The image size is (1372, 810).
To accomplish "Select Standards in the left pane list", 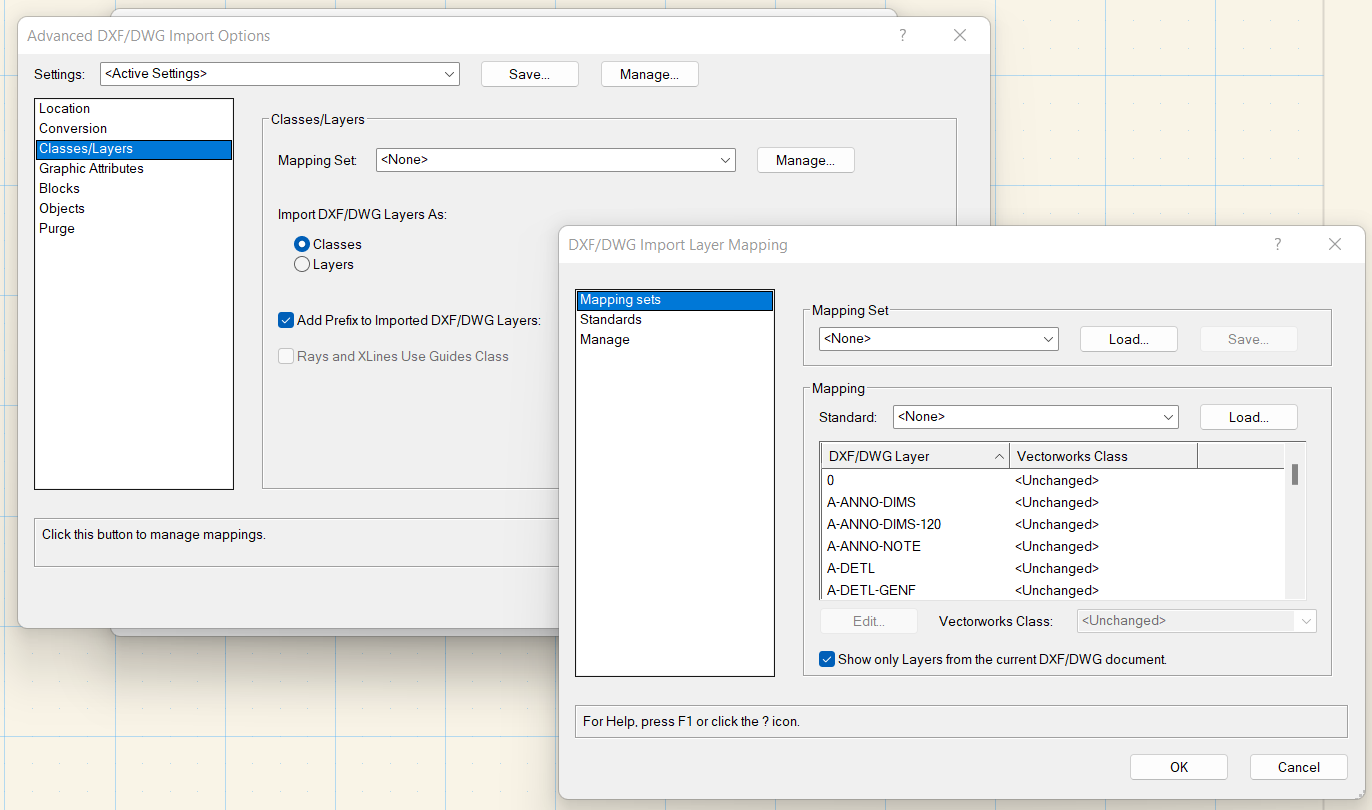I will click(611, 320).
